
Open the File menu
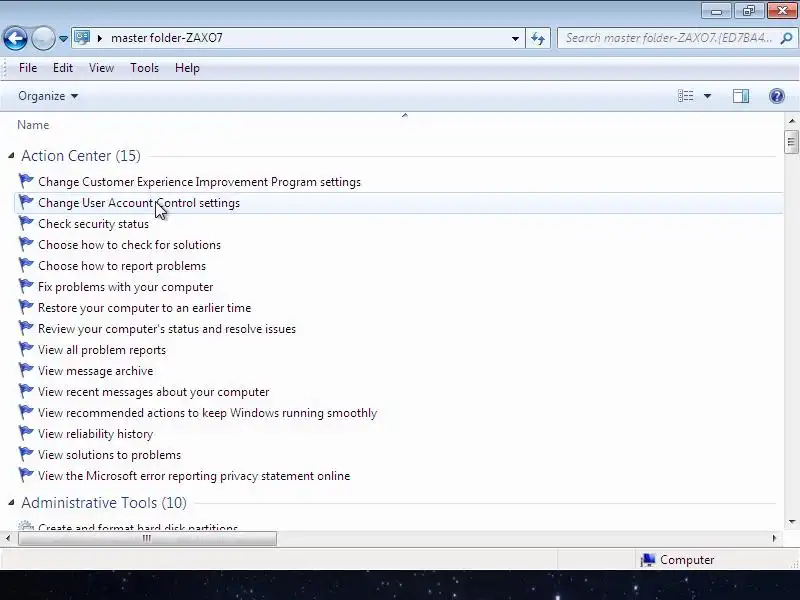pyautogui.click(x=28, y=68)
